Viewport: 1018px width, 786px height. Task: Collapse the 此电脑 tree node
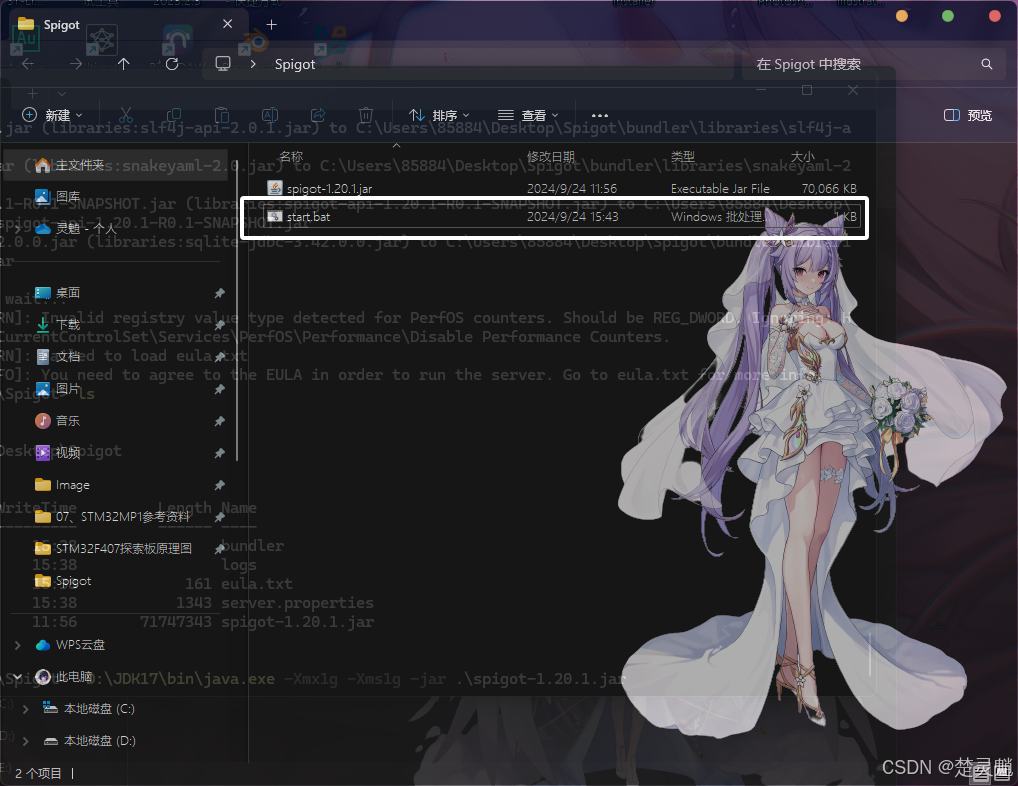coord(18,677)
